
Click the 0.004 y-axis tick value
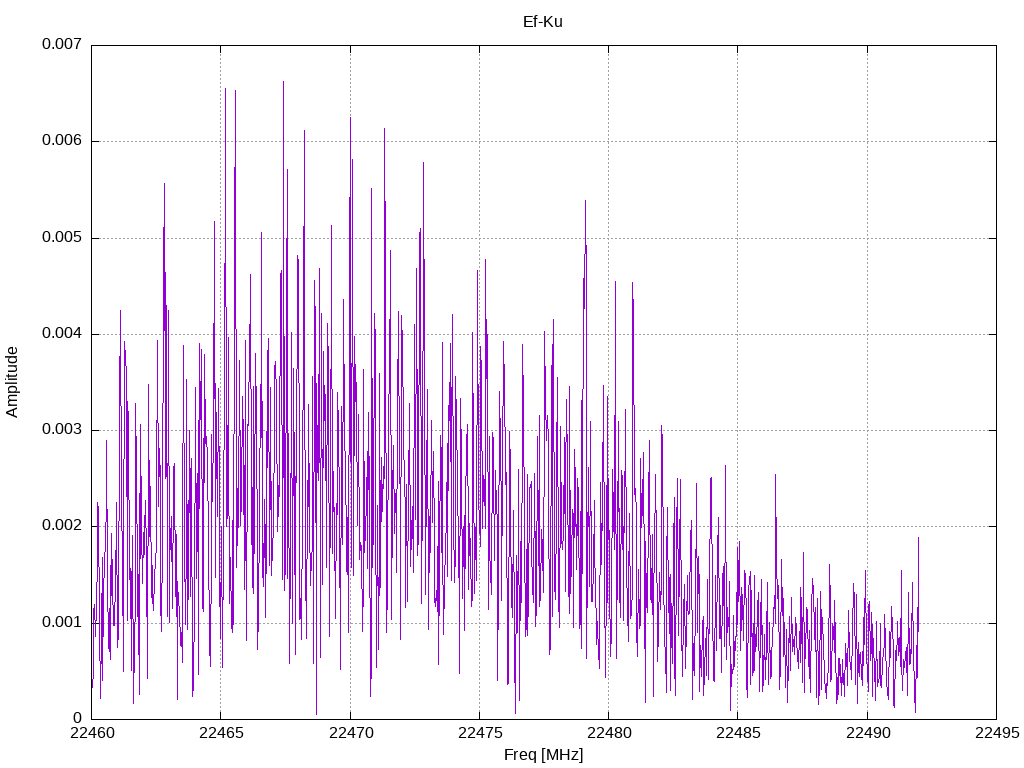(62, 334)
